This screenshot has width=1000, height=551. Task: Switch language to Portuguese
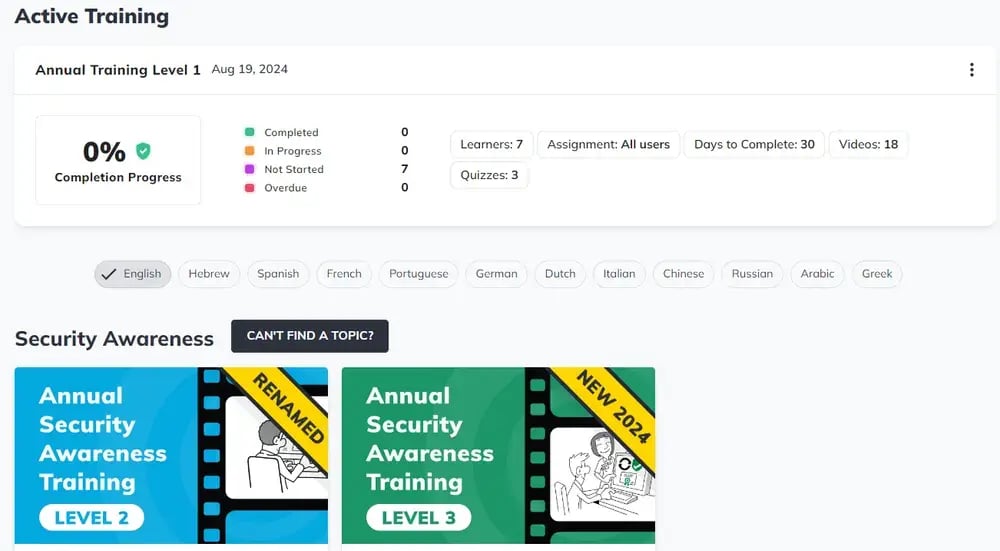pyautogui.click(x=418, y=274)
